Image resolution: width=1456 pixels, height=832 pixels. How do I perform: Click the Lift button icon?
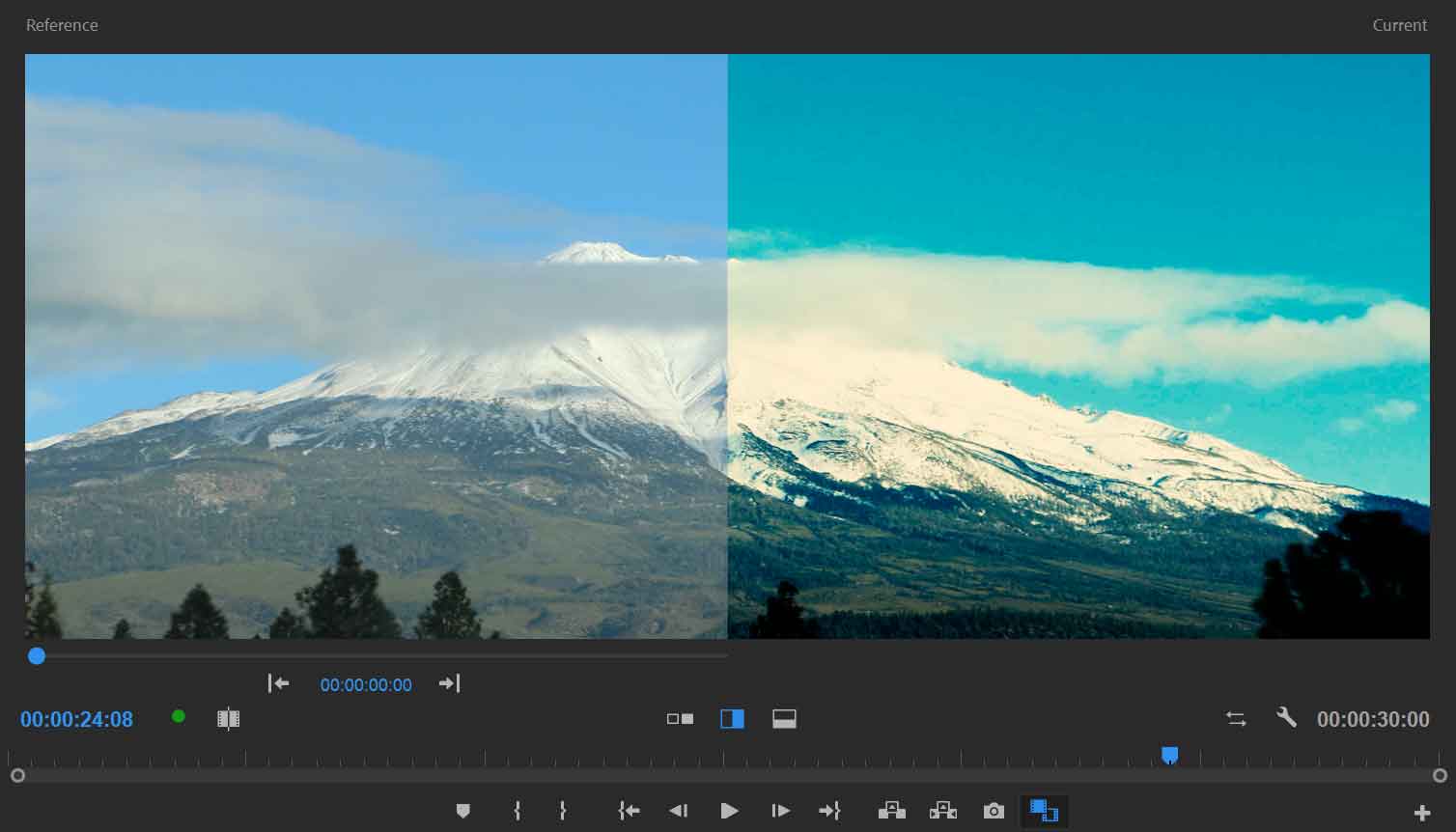pyautogui.click(x=892, y=811)
